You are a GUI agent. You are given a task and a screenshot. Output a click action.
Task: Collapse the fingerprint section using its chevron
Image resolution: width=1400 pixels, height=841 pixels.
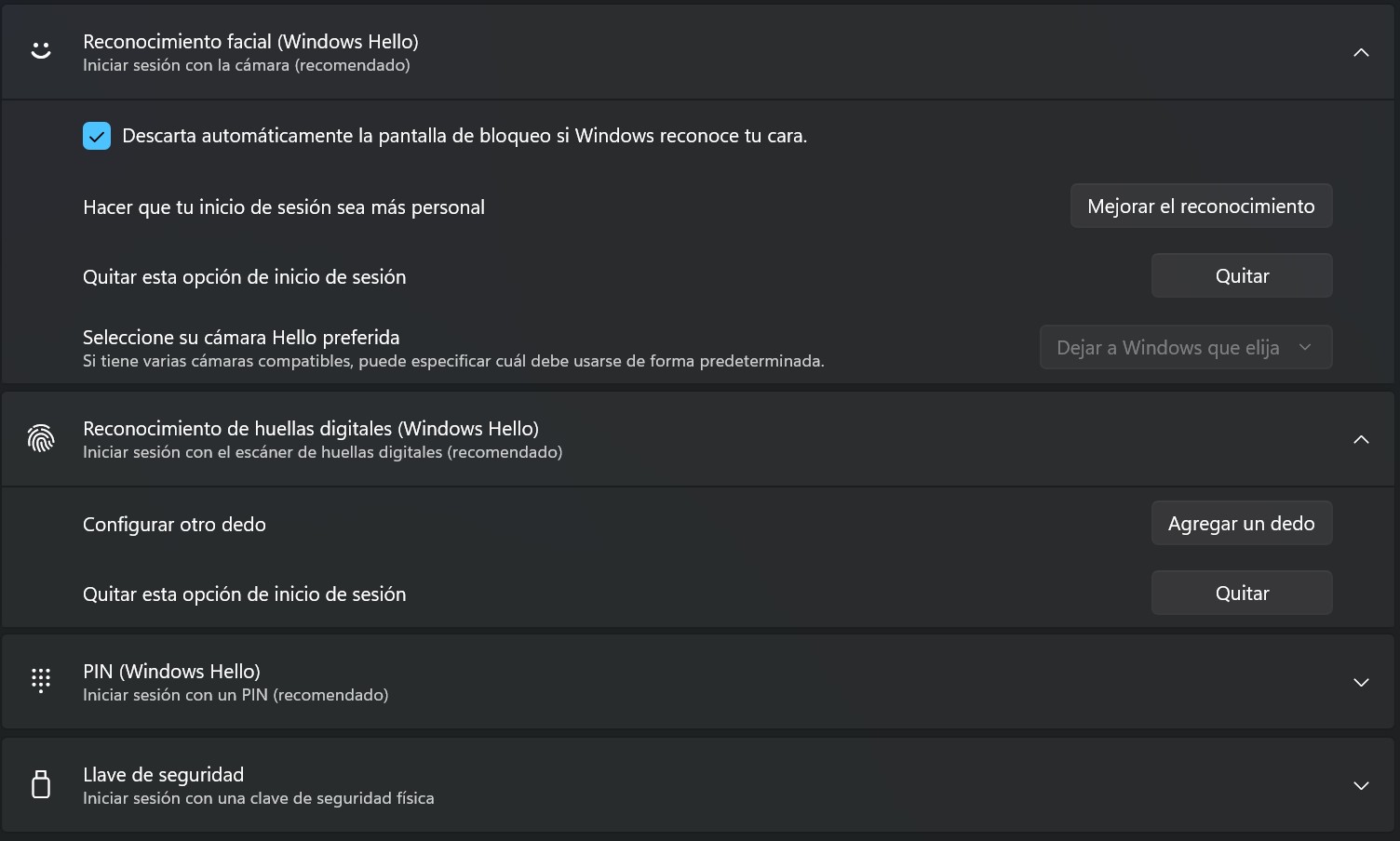pyautogui.click(x=1361, y=439)
